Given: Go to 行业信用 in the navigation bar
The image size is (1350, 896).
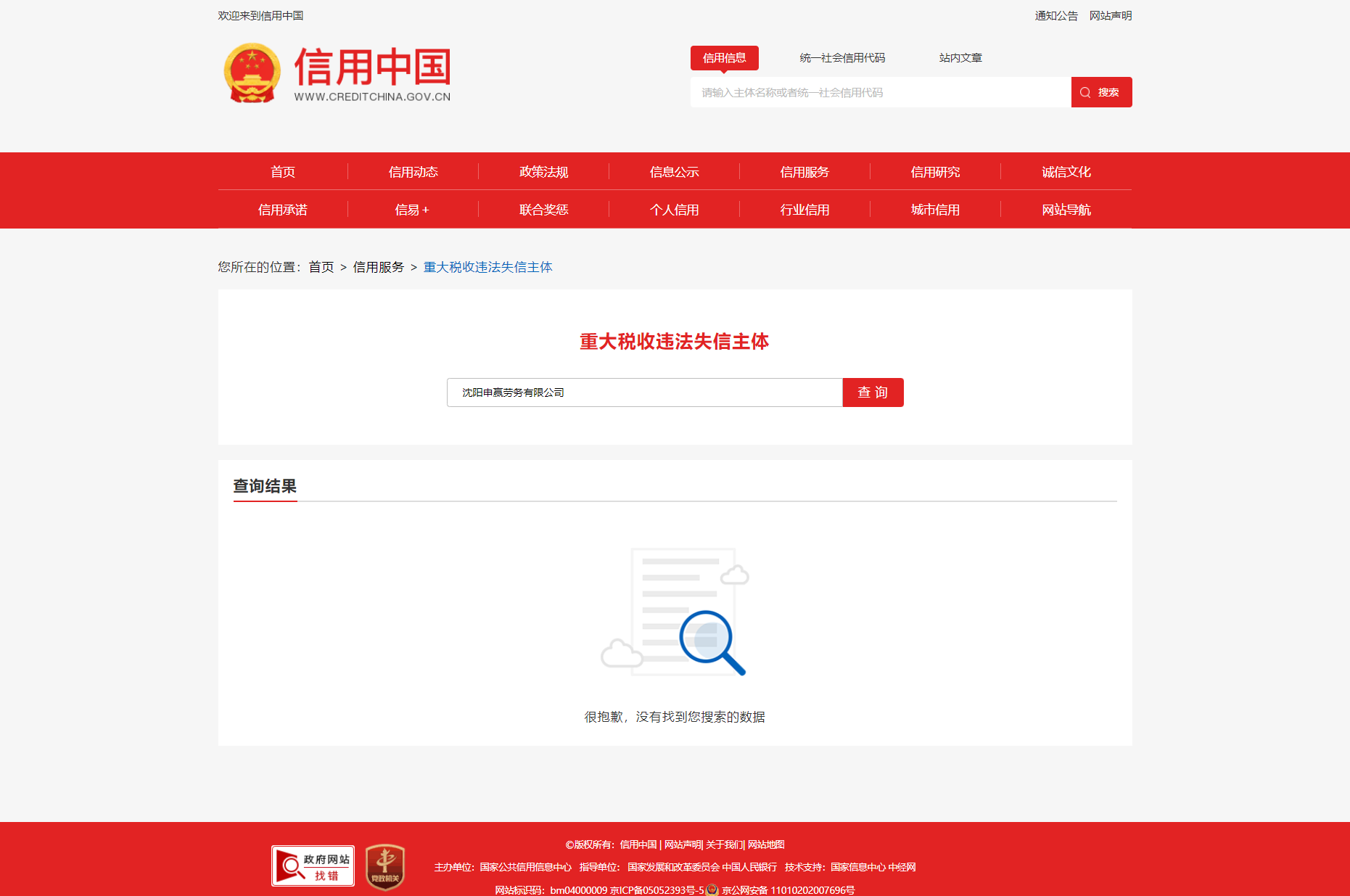Looking at the screenshot, I should (804, 210).
